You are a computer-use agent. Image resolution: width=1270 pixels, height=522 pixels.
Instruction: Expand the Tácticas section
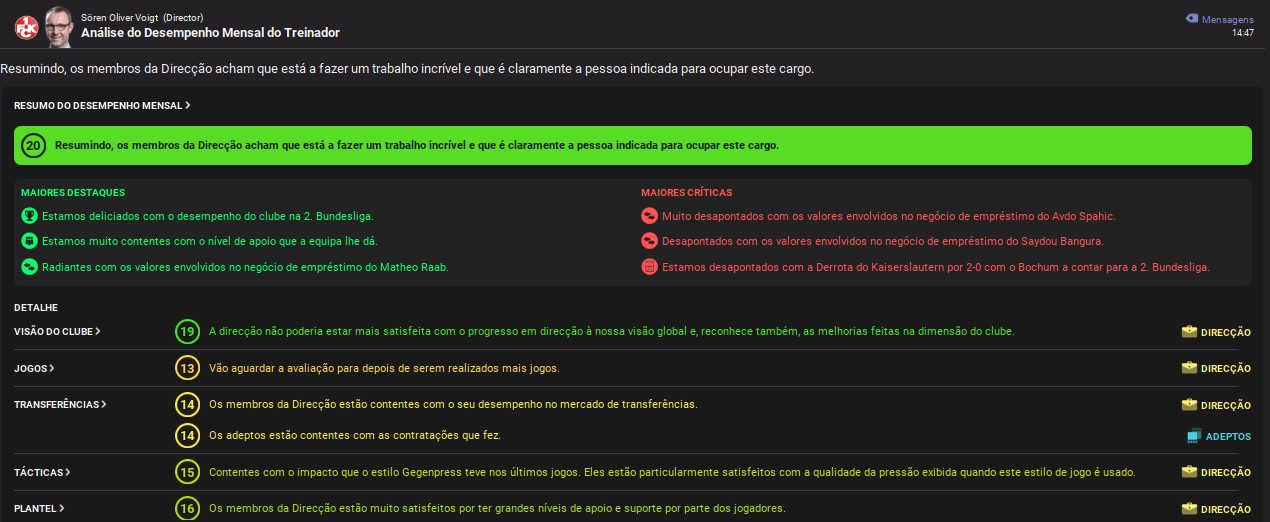(x=42, y=472)
